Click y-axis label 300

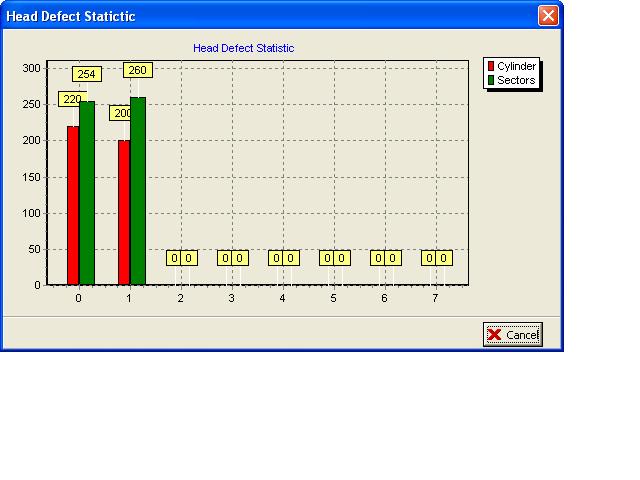click(31, 68)
